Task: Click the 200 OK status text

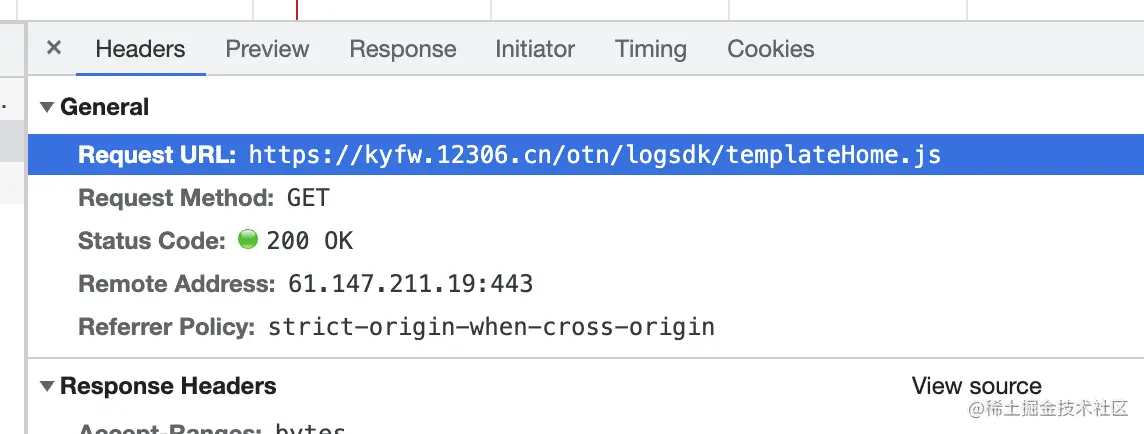Action: [x=309, y=241]
